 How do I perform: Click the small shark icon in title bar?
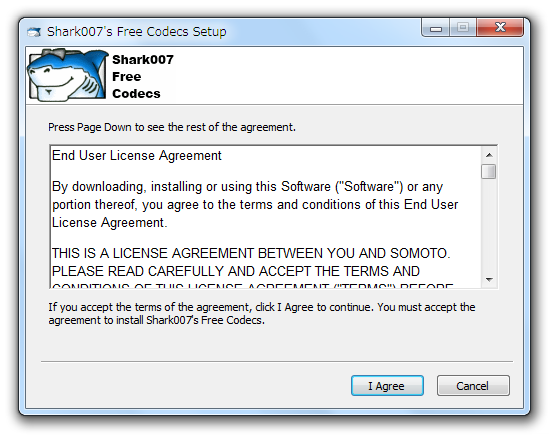tap(34, 32)
